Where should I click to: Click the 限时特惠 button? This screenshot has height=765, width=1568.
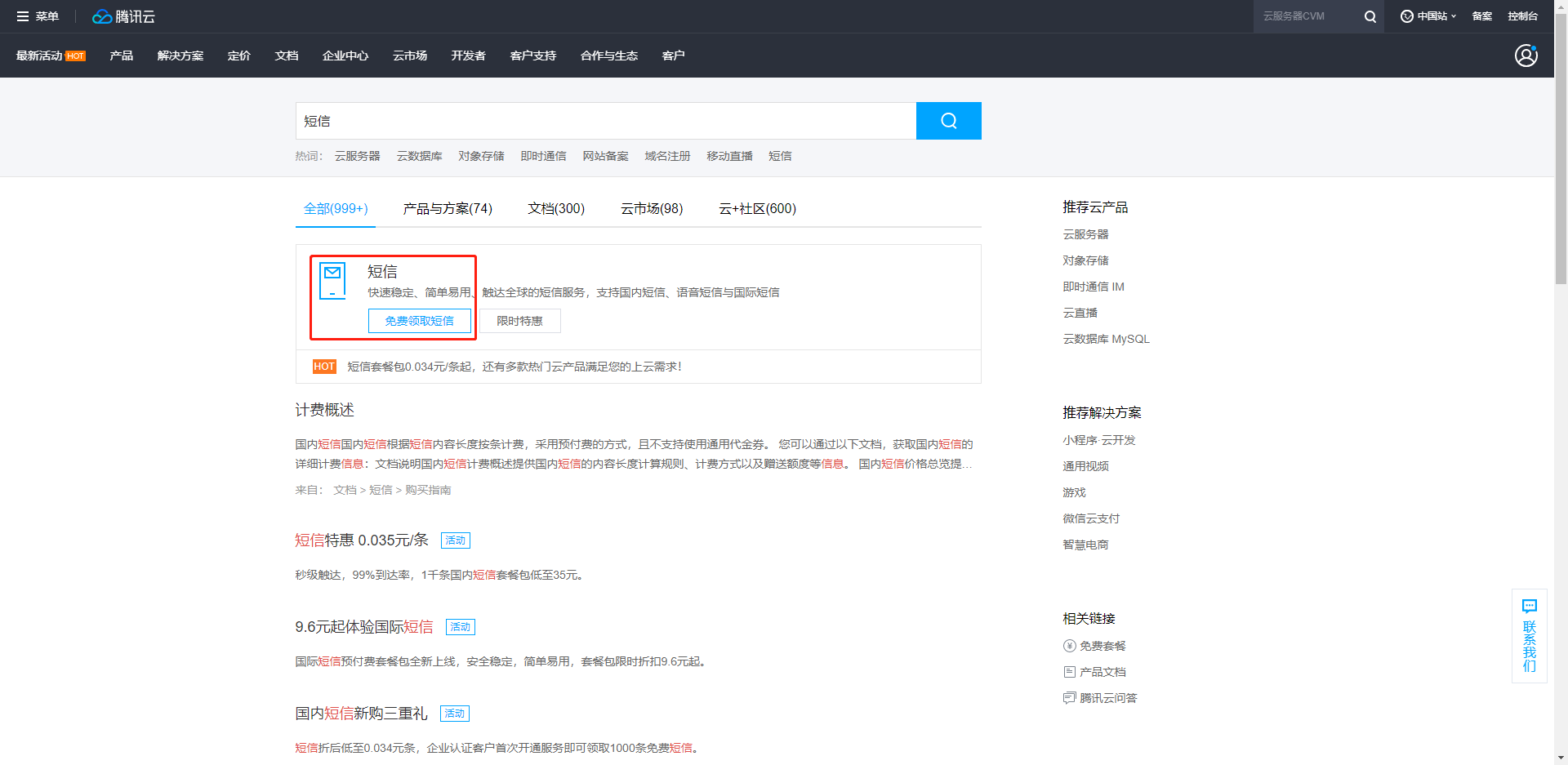pyautogui.click(x=519, y=320)
